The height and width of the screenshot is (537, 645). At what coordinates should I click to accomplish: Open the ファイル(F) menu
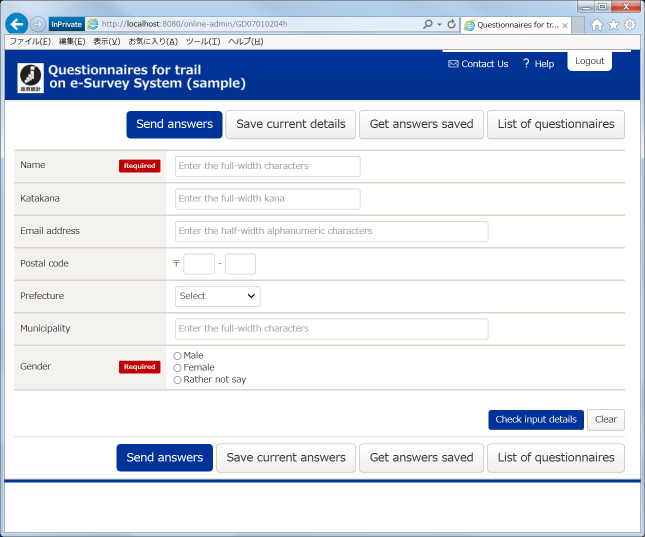point(30,42)
